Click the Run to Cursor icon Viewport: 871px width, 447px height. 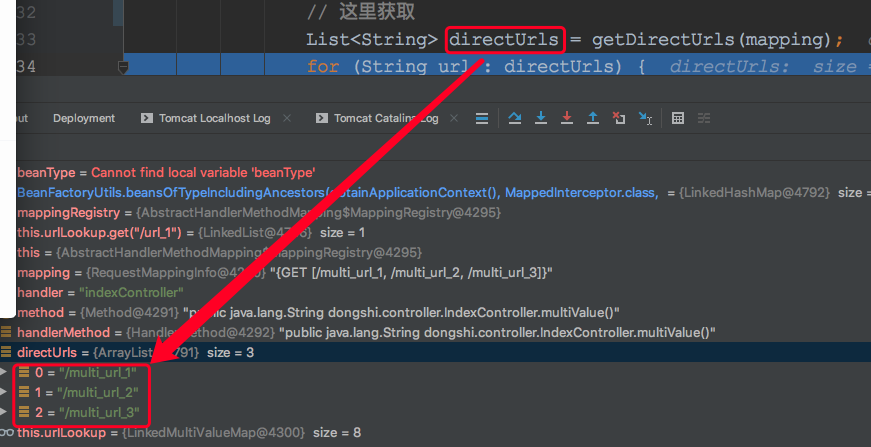pyautogui.click(x=645, y=118)
